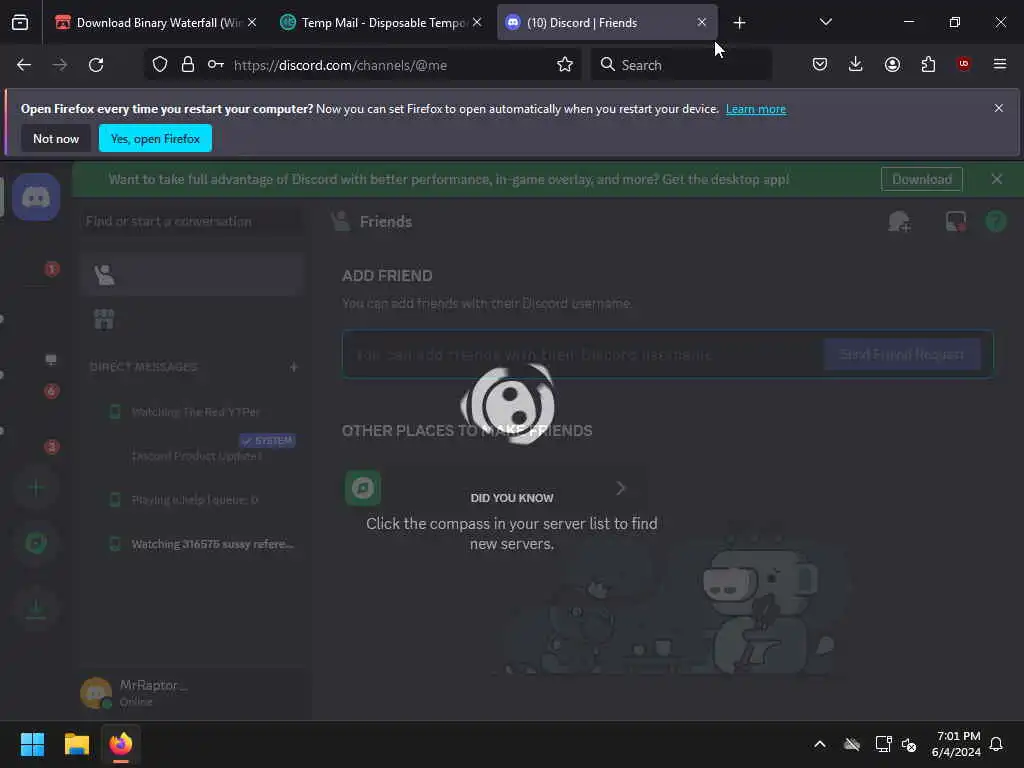The width and height of the screenshot is (1024, 768).
Task: Click the MrRaptor user avatar
Action: pyautogui.click(x=95, y=693)
